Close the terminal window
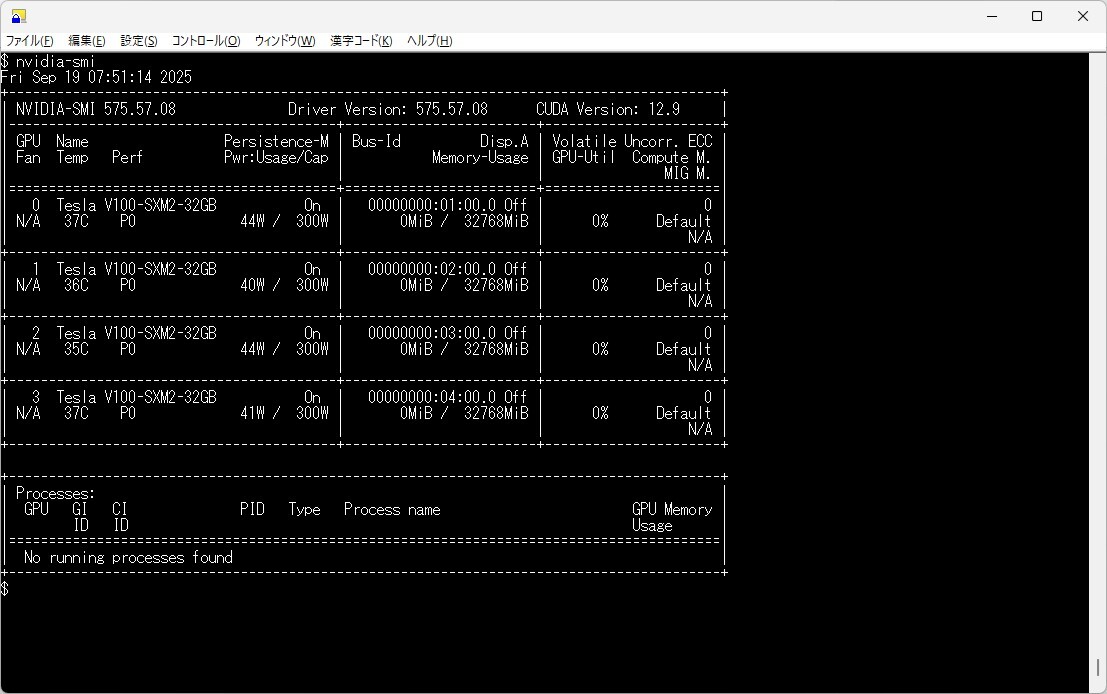The image size is (1107, 694). pos(1083,16)
